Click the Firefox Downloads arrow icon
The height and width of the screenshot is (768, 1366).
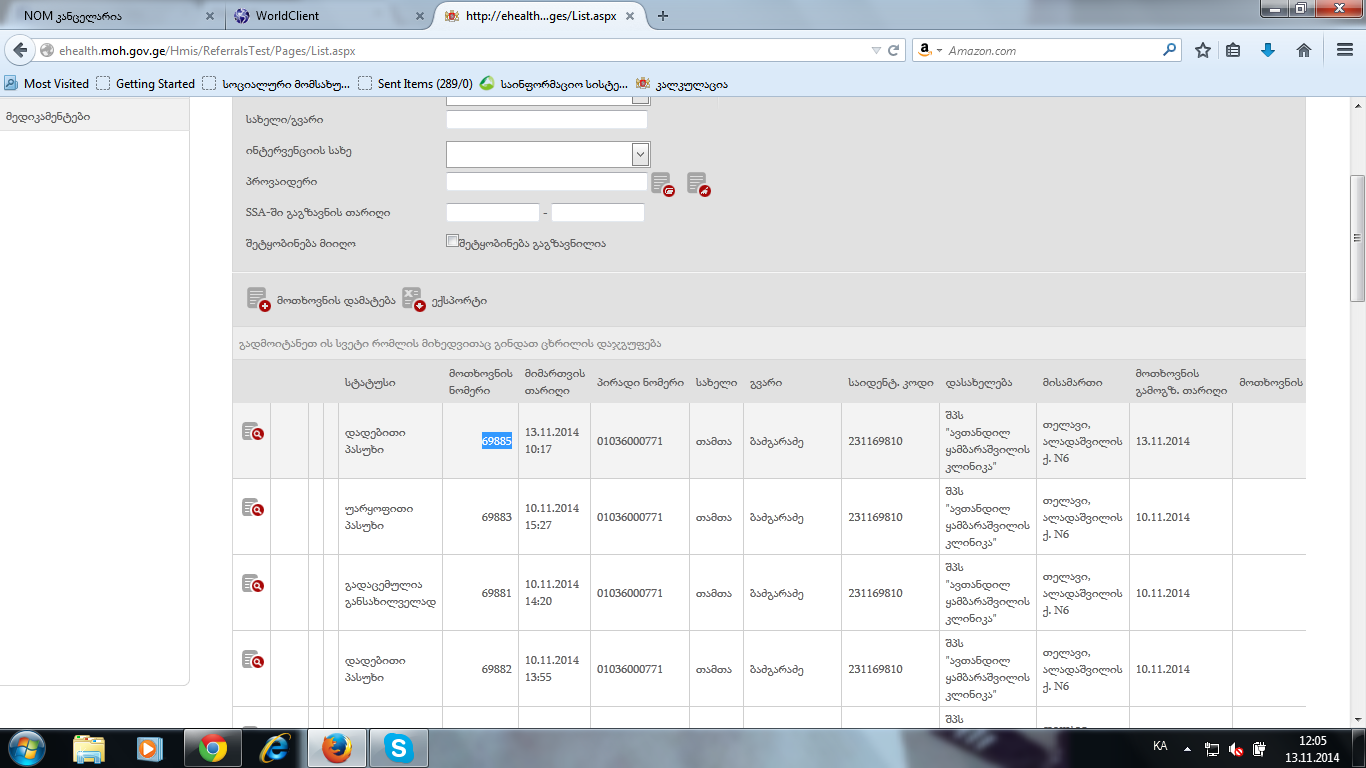coord(1268,50)
